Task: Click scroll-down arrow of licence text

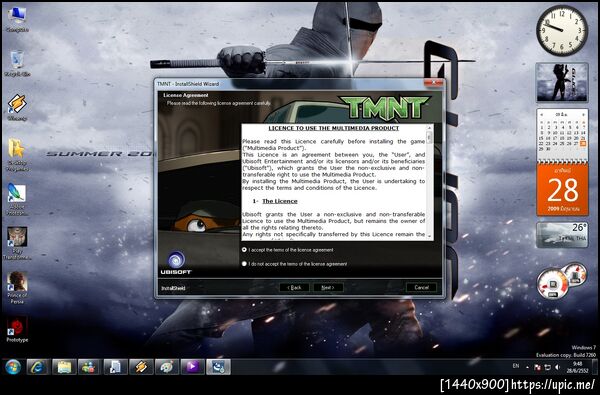Action: tap(430, 237)
